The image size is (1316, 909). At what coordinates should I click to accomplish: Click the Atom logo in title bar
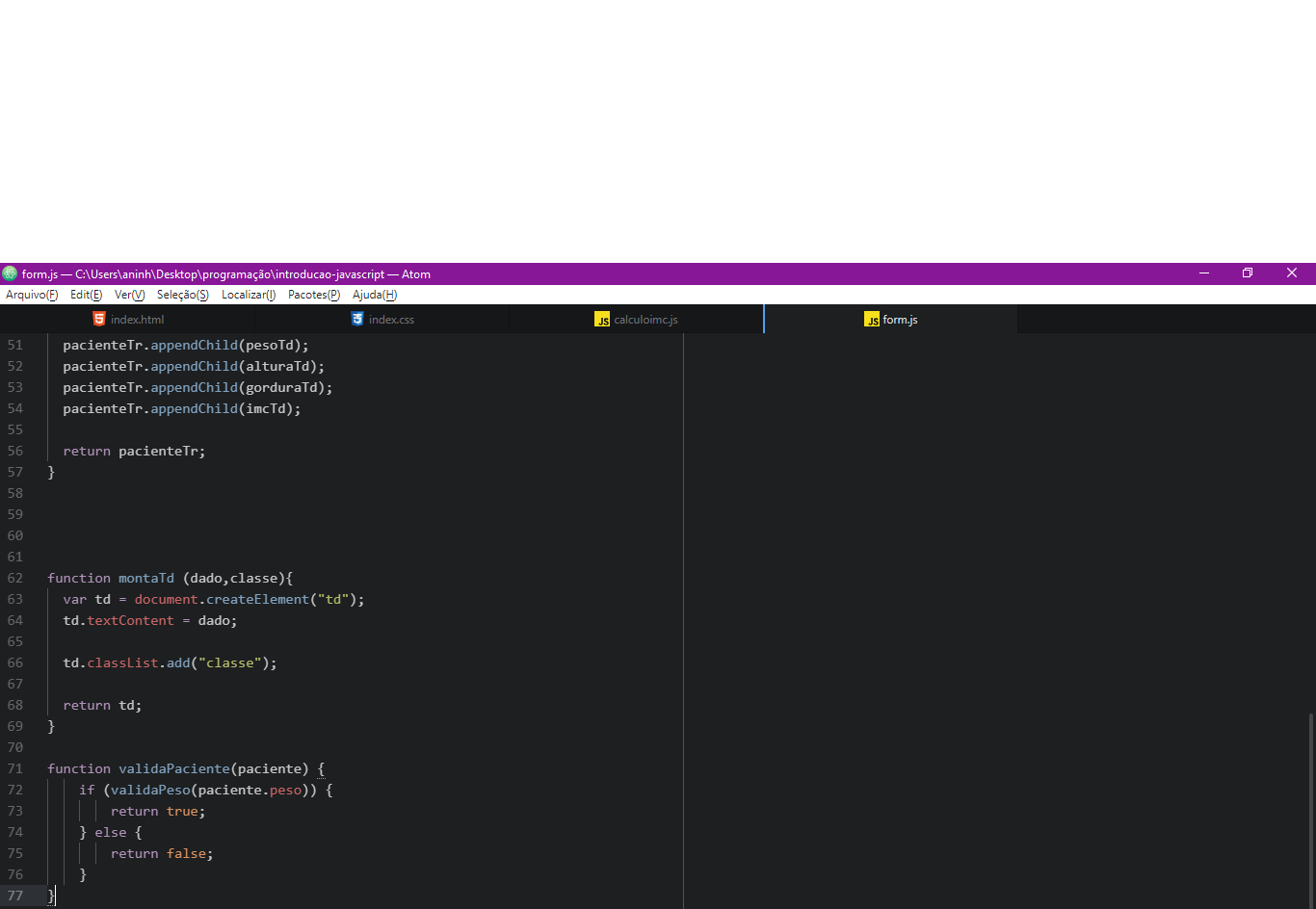point(10,273)
